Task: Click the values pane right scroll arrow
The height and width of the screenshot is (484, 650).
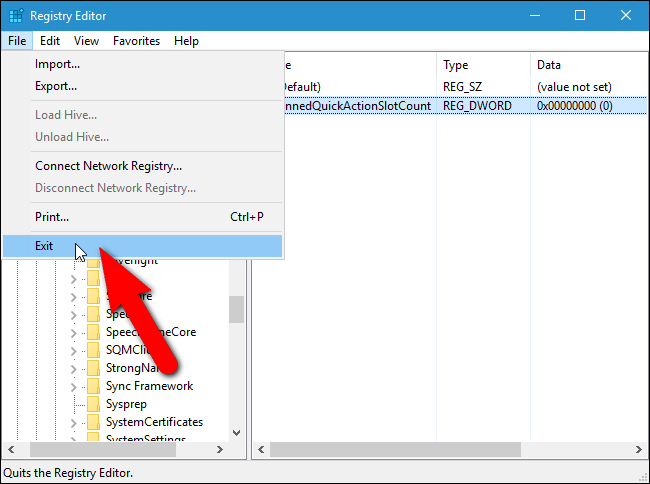Action: (638, 450)
